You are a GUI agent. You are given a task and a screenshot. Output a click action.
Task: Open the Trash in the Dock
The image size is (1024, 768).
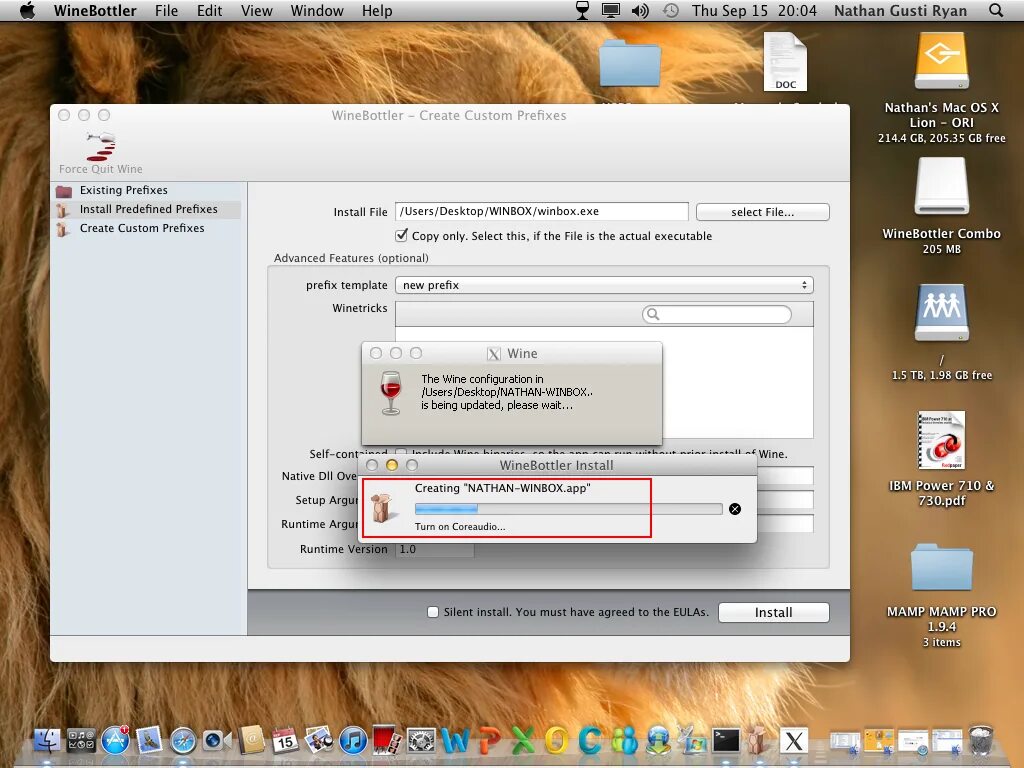pos(980,741)
